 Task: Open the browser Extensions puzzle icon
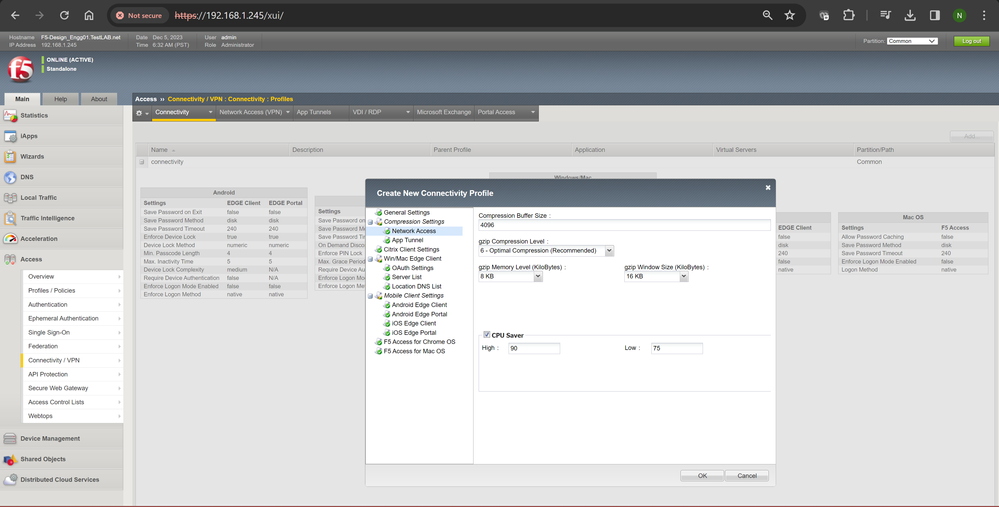[849, 16]
